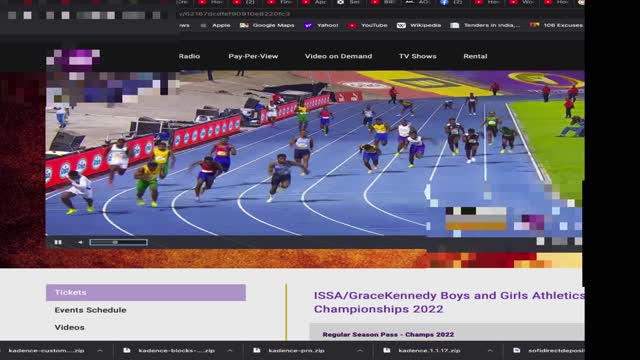The width and height of the screenshot is (640, 360).
Task: Open Events Schedule in the sidebar
Action: click(x=90, y=310)
